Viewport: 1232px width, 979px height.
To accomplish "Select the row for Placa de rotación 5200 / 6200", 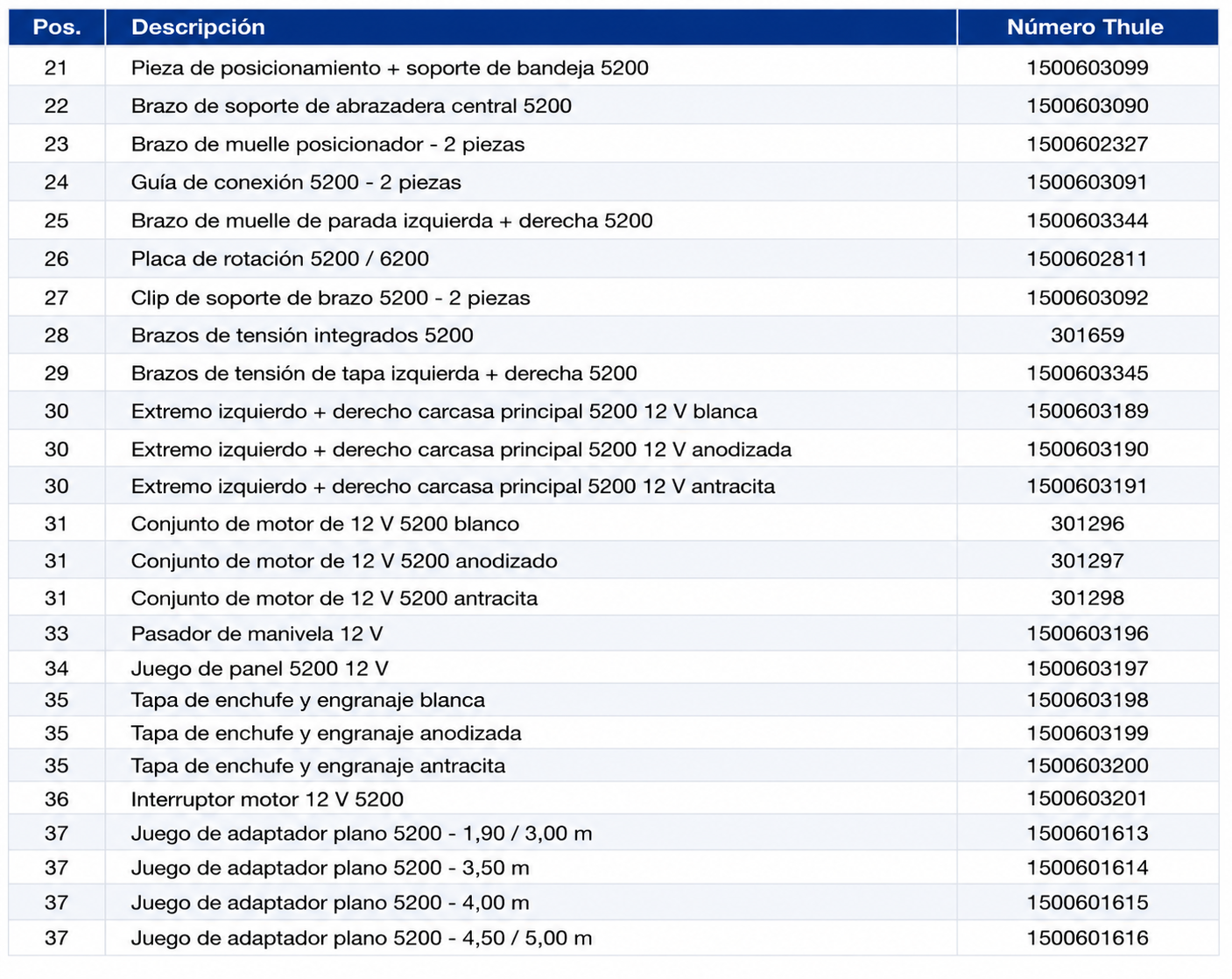I will click(x=613, y=259).
